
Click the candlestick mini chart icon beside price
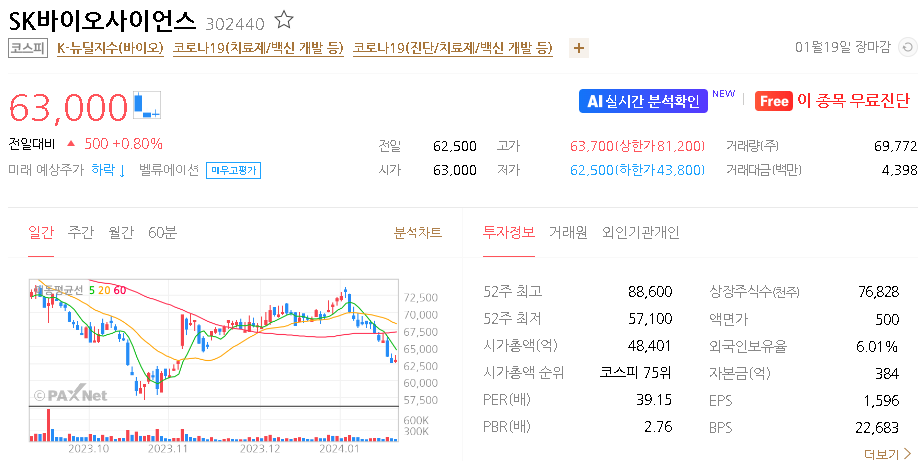coord(147,105)
